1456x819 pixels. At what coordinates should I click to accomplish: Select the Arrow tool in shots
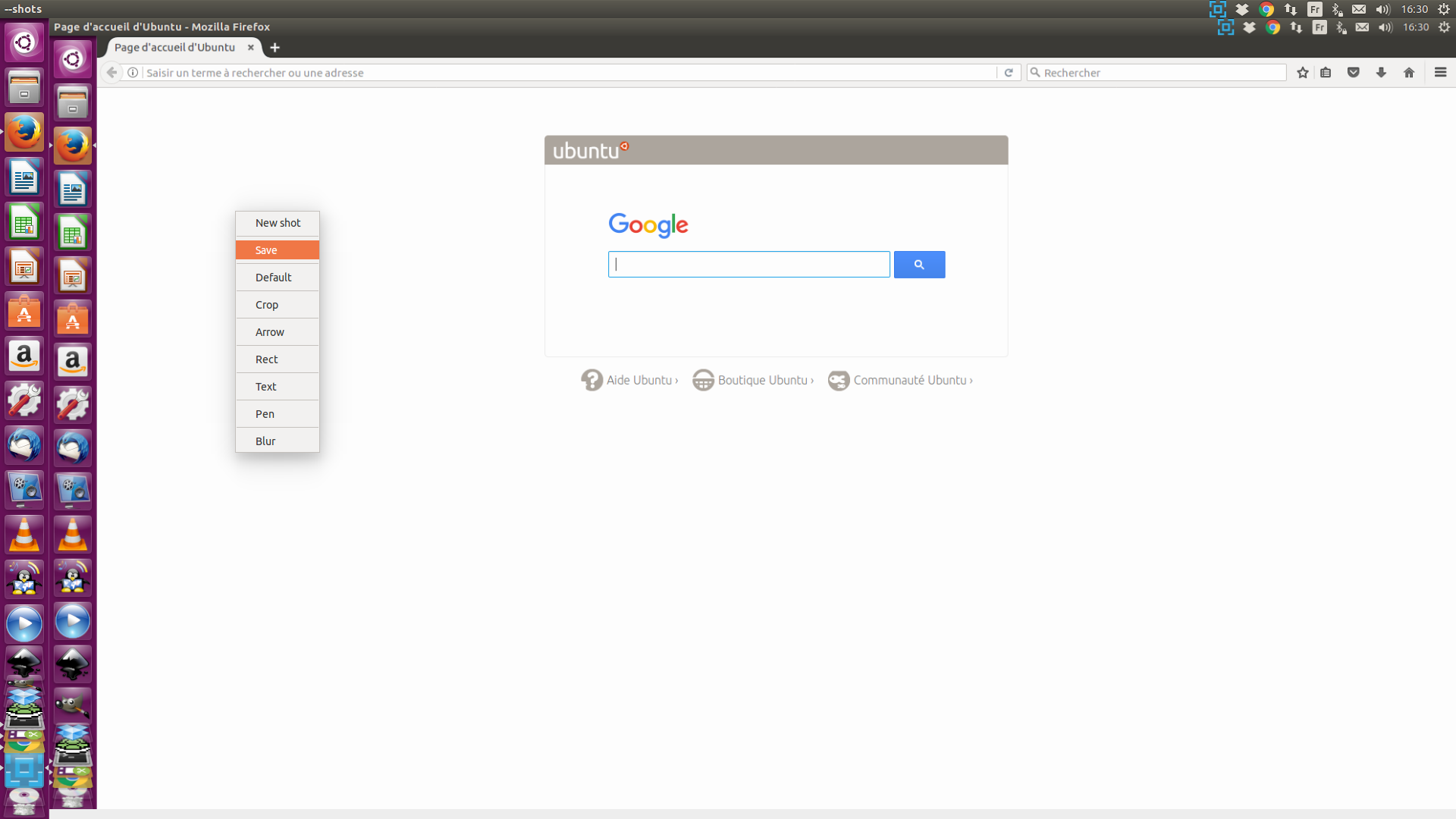[x=277, y=331]
